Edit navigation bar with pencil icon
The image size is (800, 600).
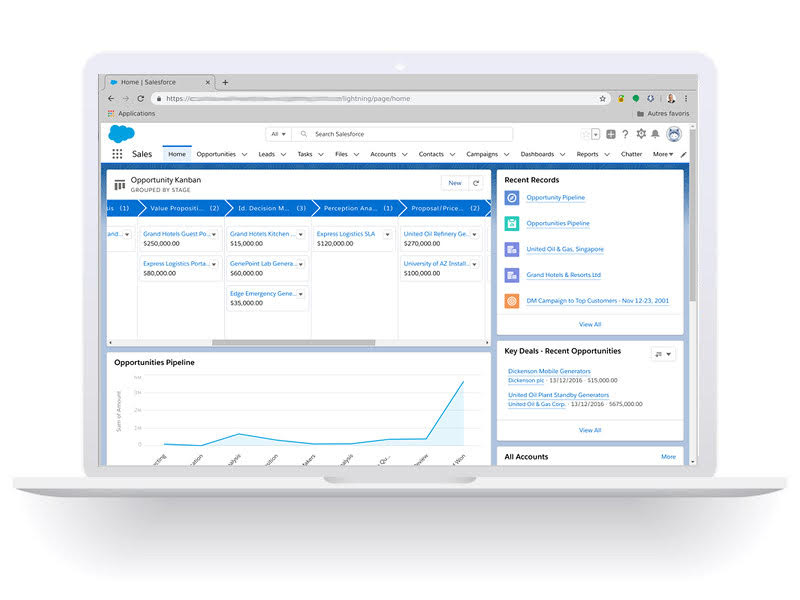click(684, 154)
